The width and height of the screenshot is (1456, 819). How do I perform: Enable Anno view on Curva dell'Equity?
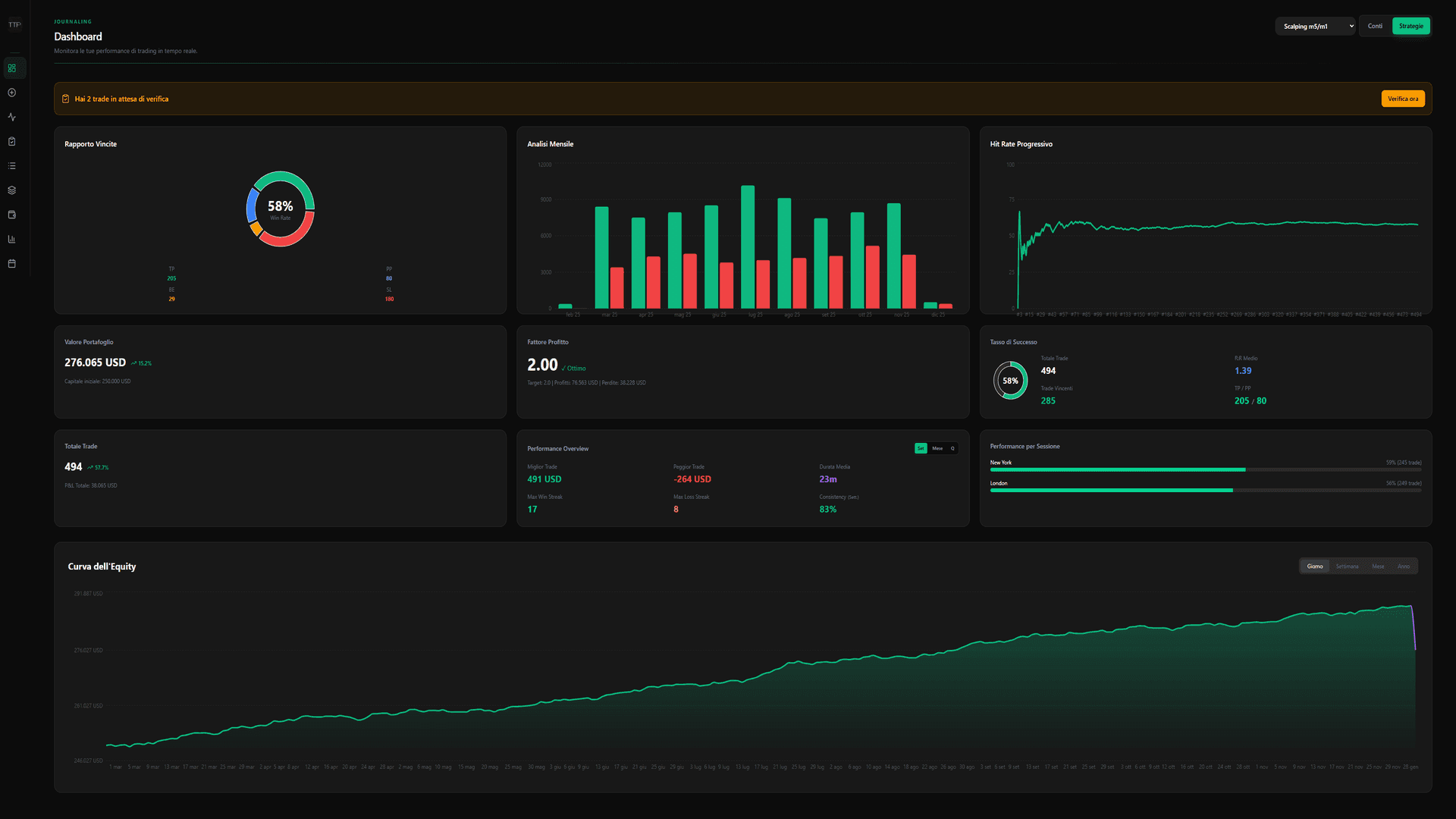point(1405,566)
